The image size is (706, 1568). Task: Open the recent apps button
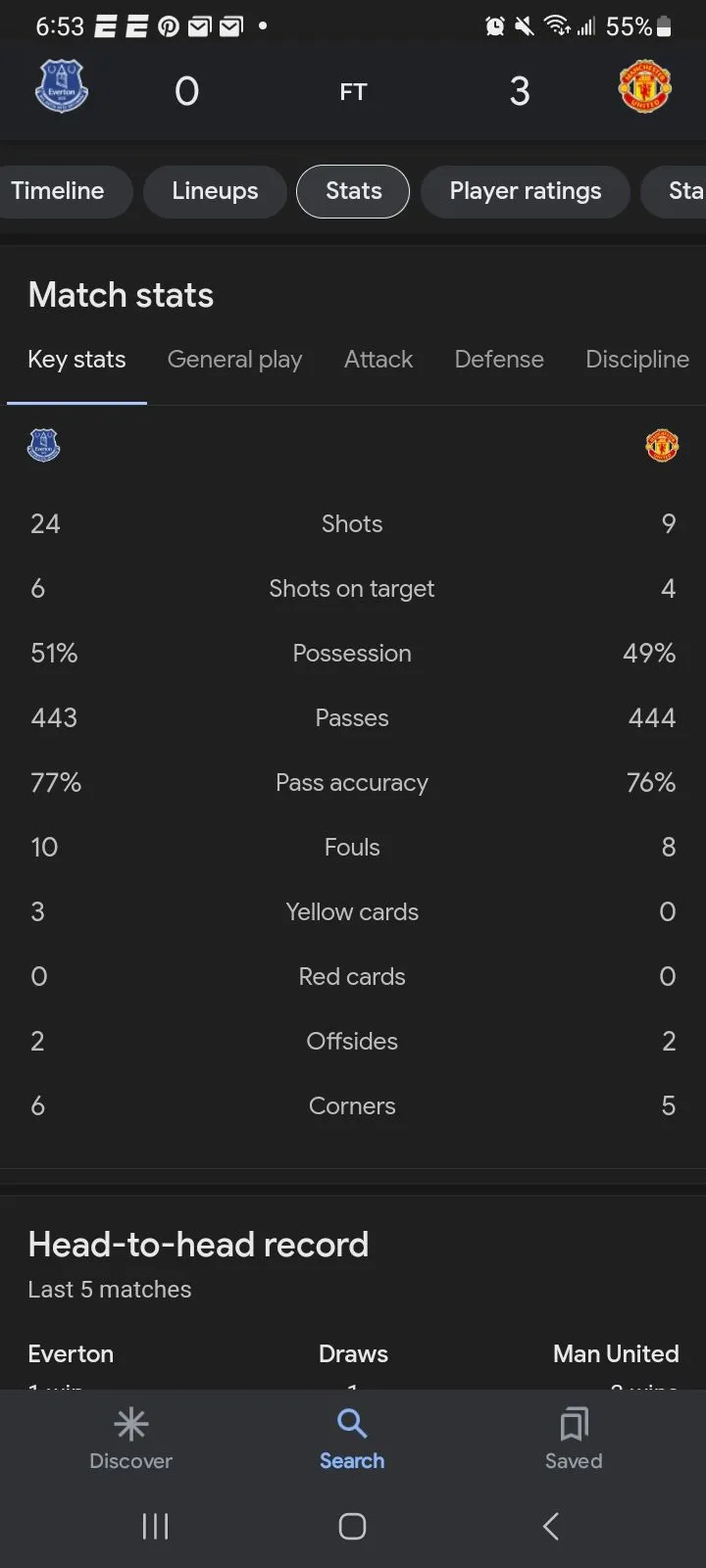pyautogui.click(x=156, y=1526)
